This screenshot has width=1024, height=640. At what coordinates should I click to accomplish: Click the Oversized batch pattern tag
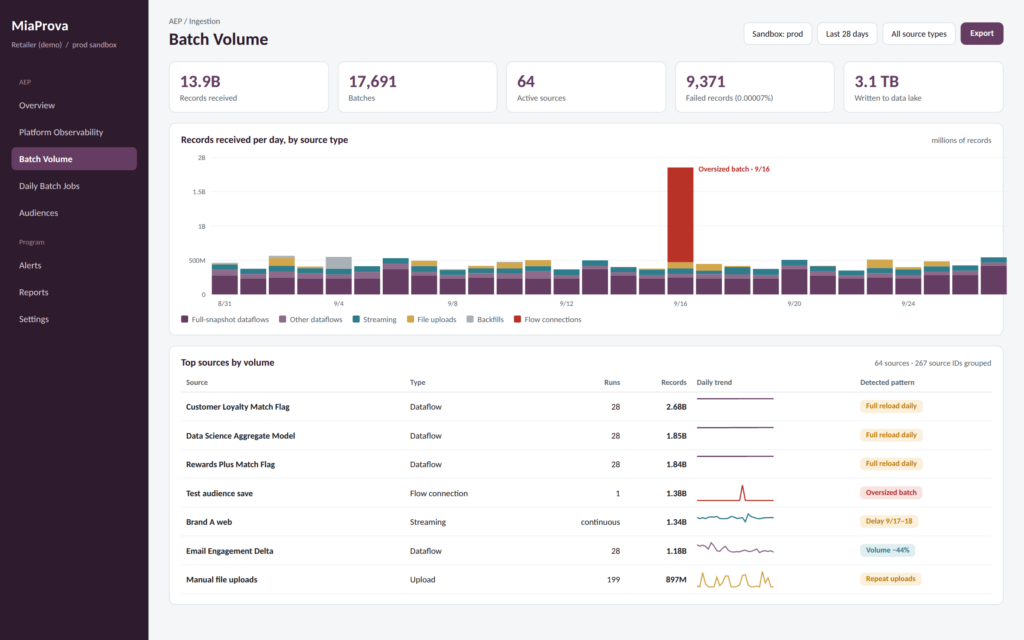891,492
